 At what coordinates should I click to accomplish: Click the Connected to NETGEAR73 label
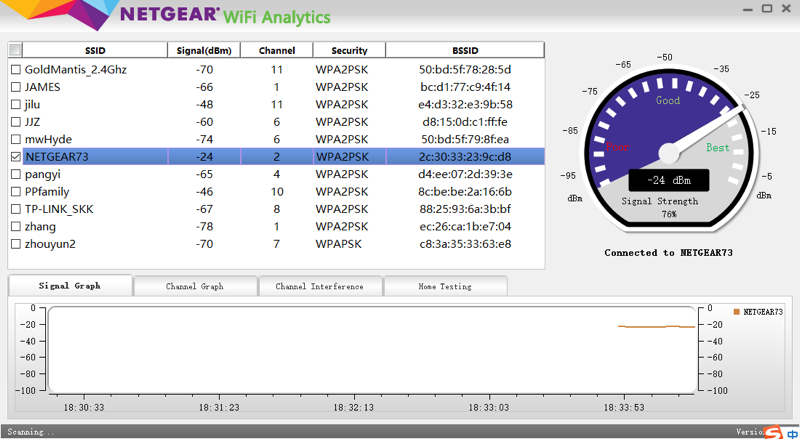tap(668, 253)
